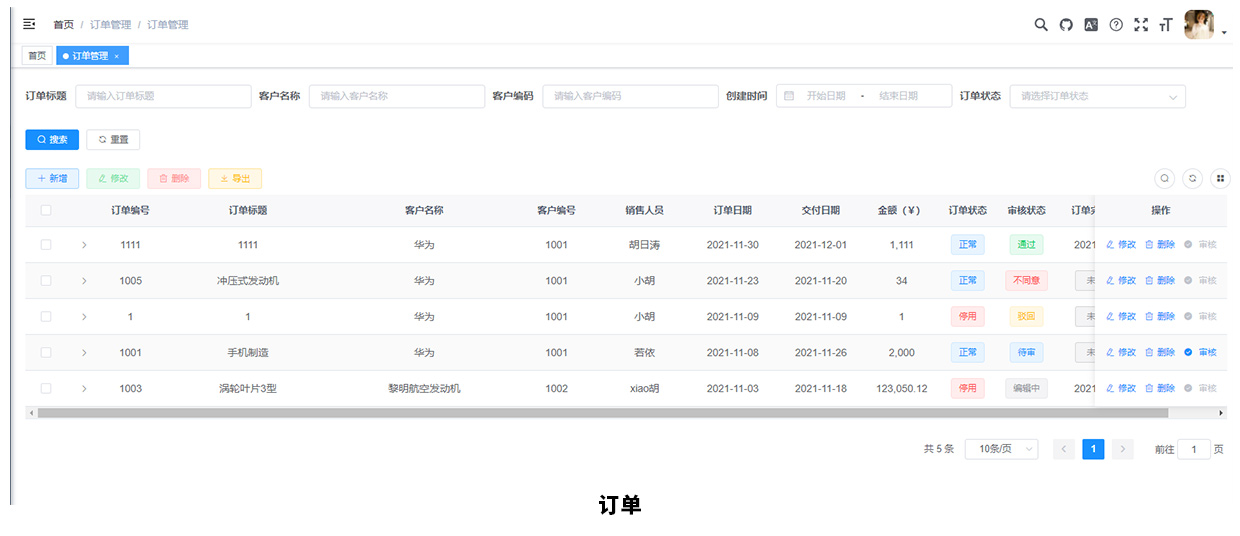Check the select-all checkbox in table header
Screen dimensions: 1240x536
click(46, 210)
